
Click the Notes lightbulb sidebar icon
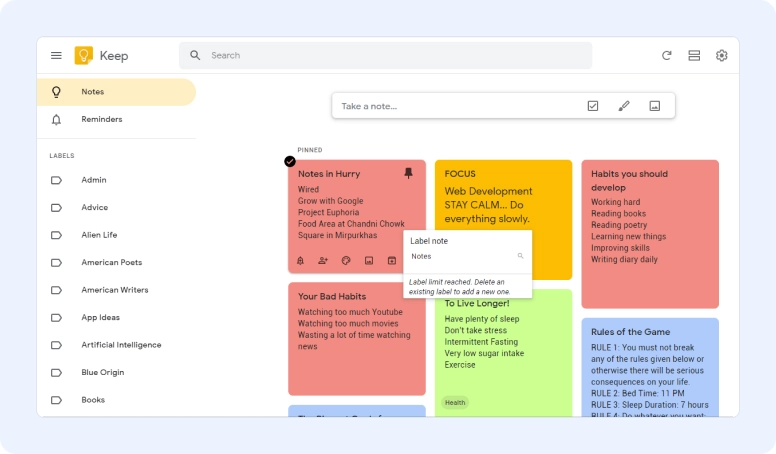click(56, 92)
